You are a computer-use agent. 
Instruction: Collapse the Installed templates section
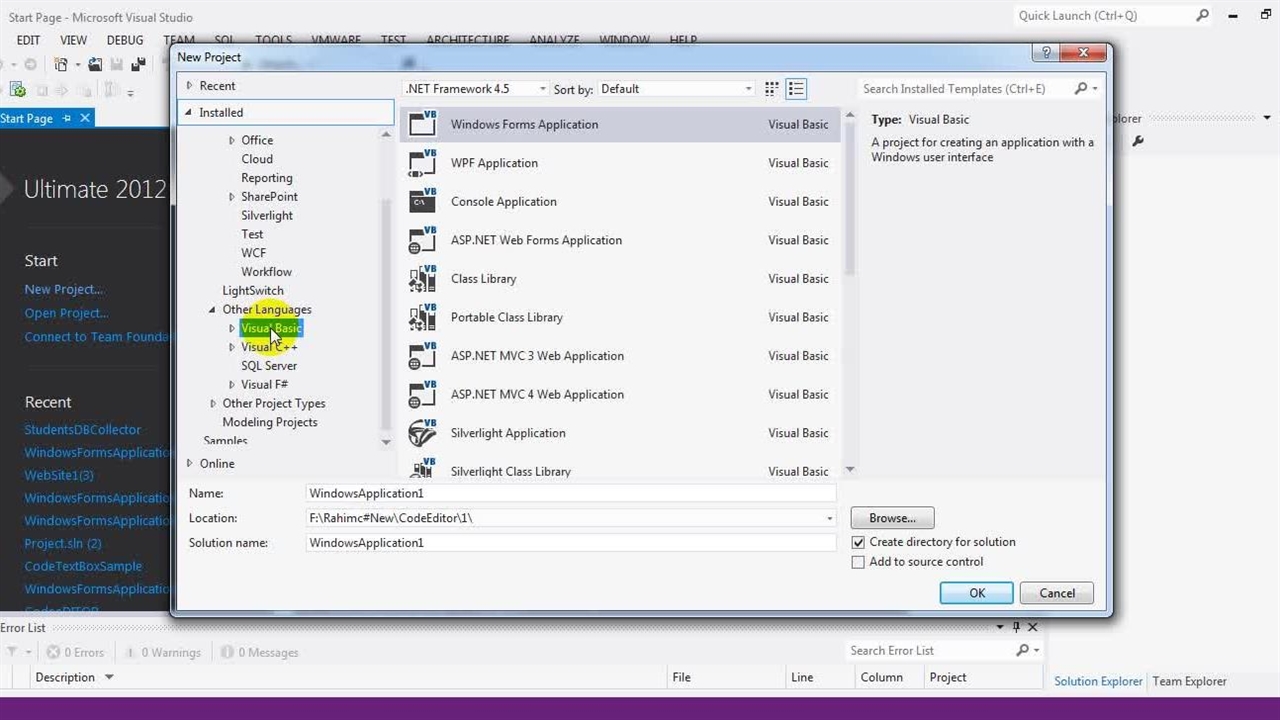coord(188,113)
